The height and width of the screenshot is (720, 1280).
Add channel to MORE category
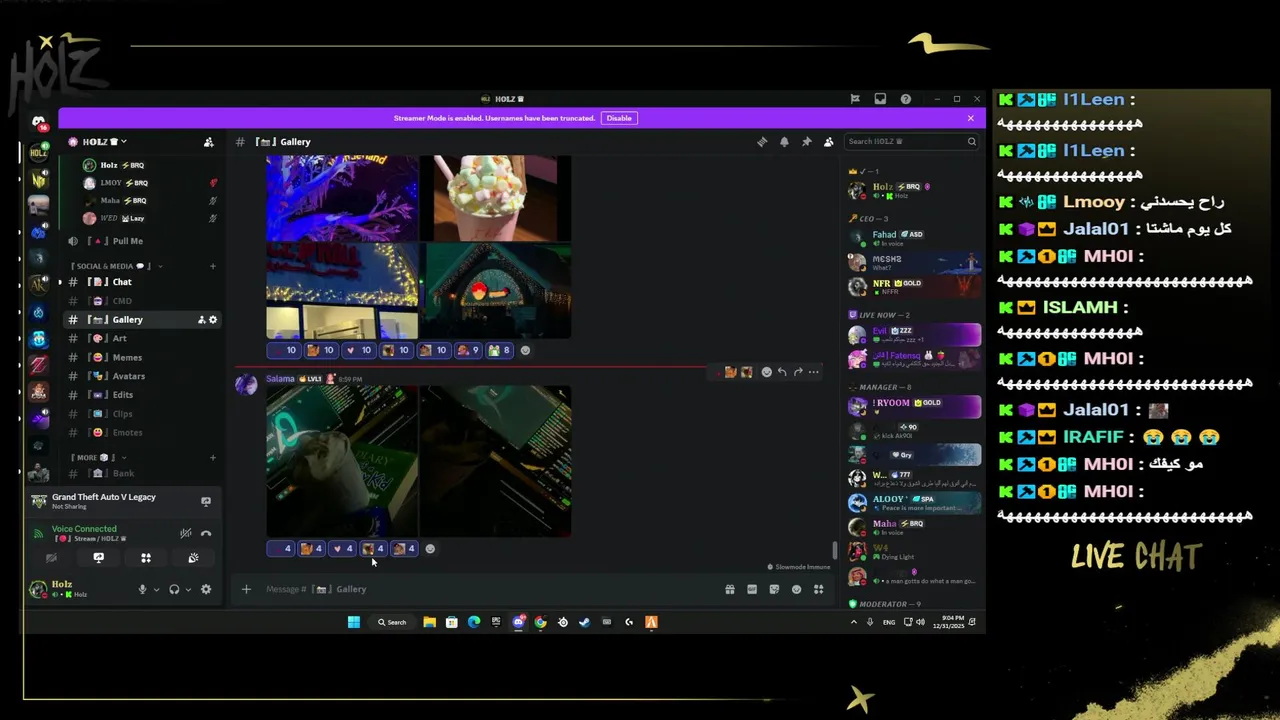213,457
